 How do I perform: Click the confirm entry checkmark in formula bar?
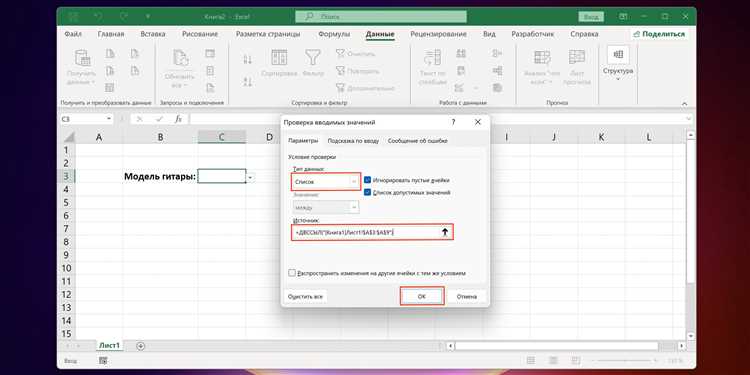coord(159,119)
